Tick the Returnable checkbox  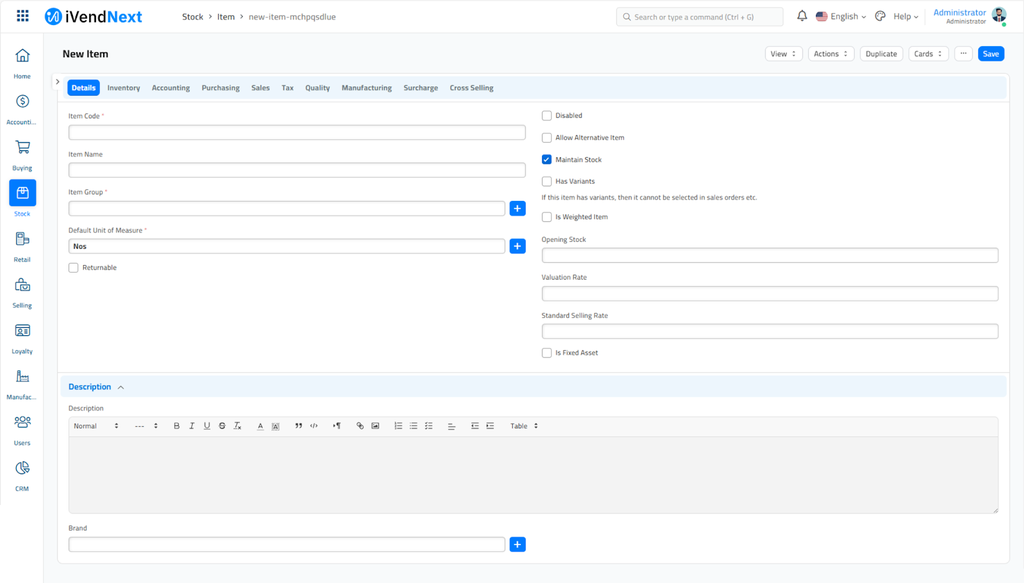pyautogui.click(x=74, y=268)
